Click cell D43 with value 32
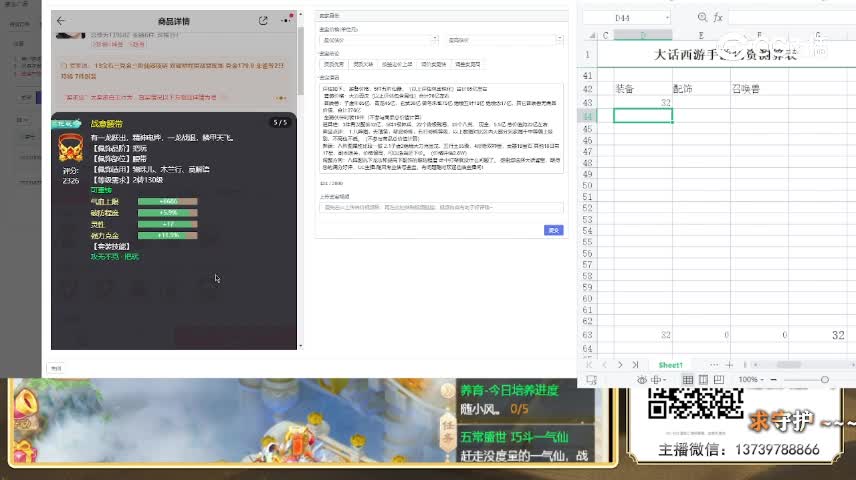 coord(643,103)
